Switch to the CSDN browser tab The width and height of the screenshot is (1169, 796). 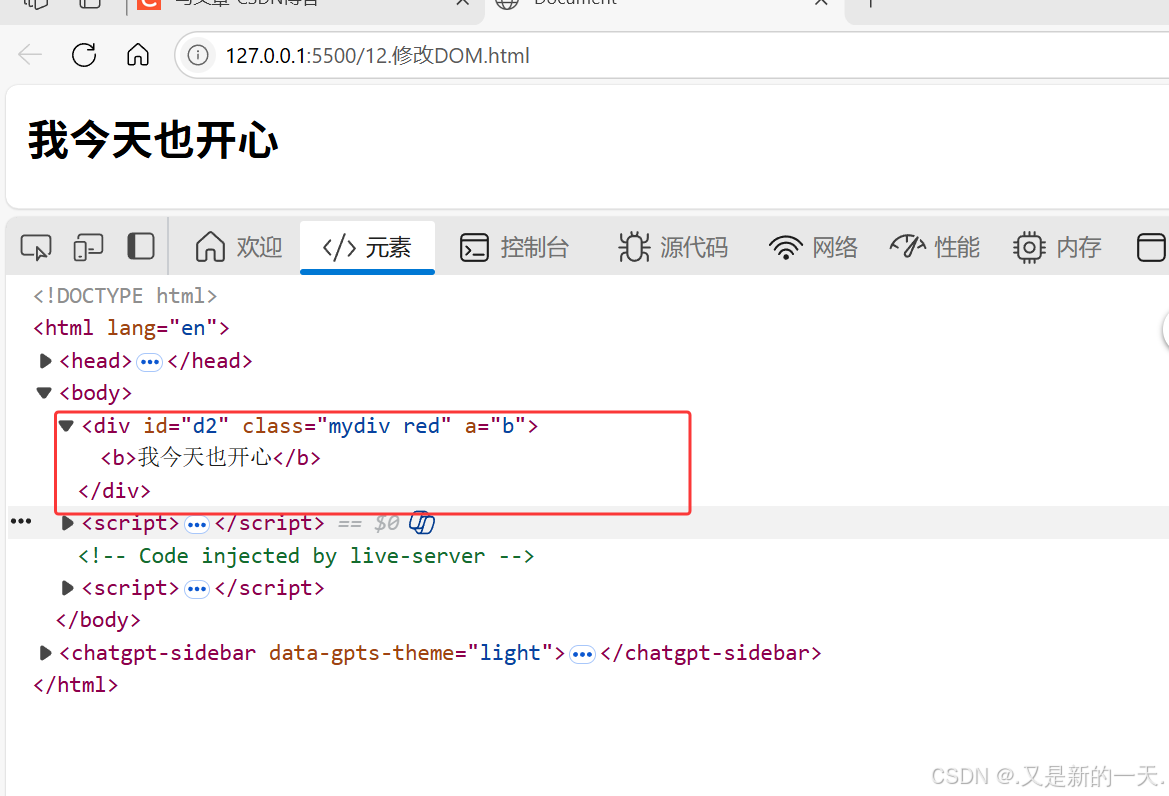coord(298,6)
